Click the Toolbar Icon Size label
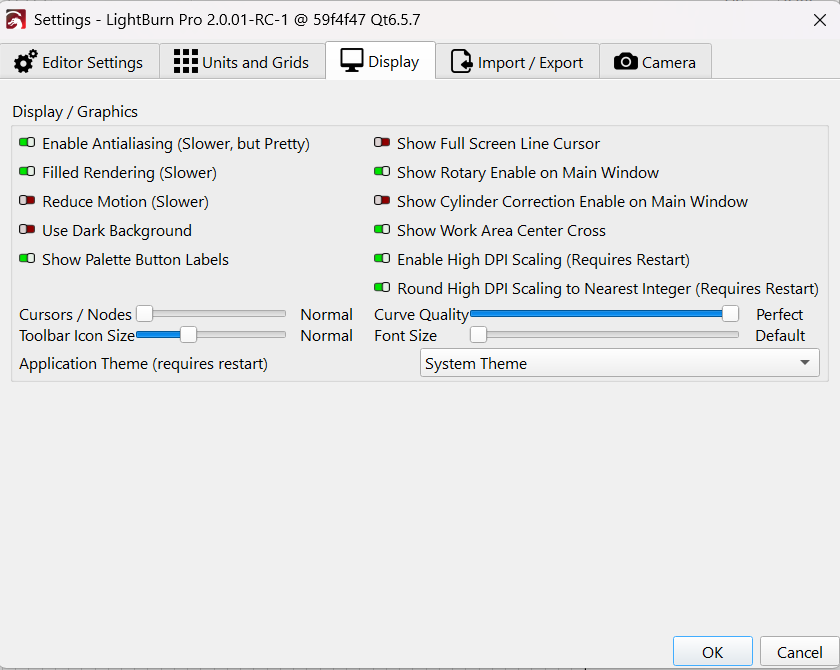Viewport: 840px width, 670px height. [77, 336]
